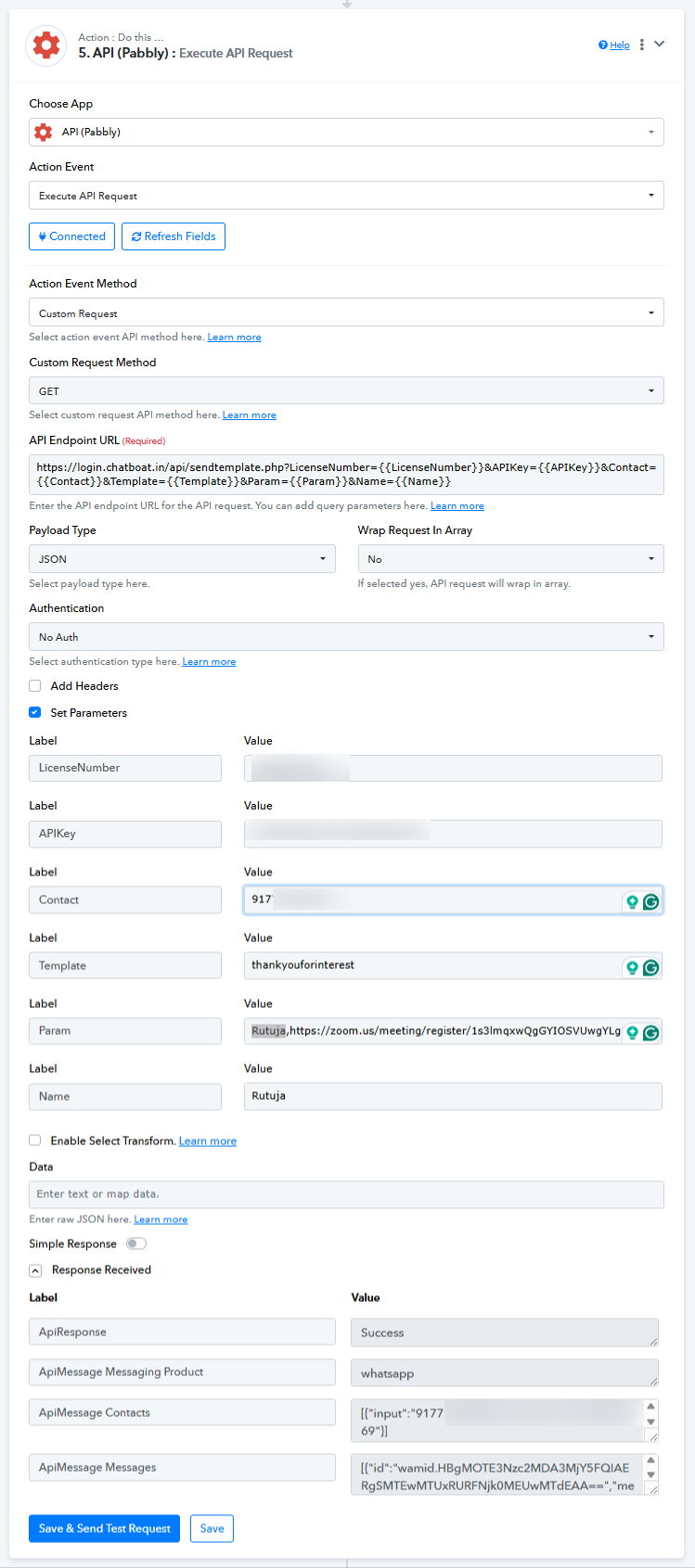Open the three-dot options menu in header
Image resolution: width=695 pixels, height=1568 pixels.
coord(642,45)
